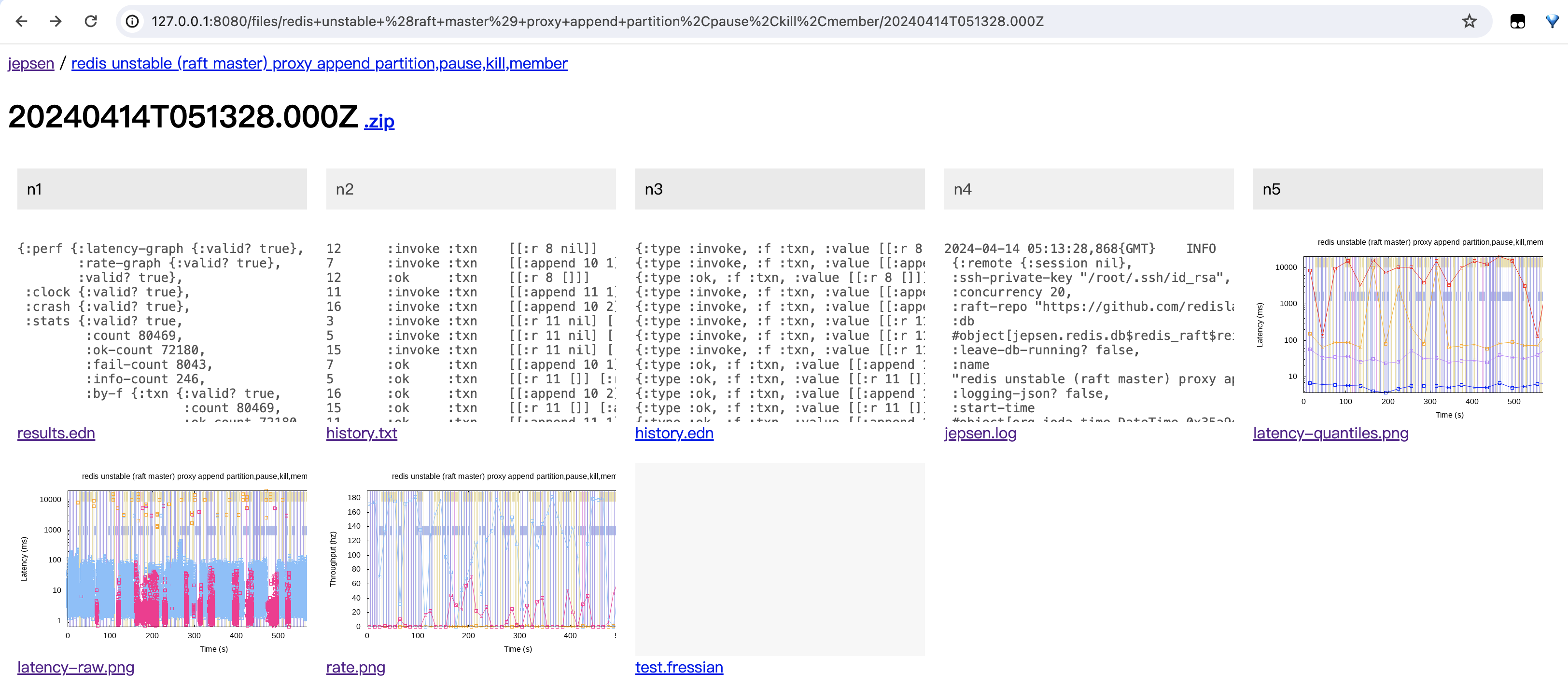The image size is (1568, 700).
Task: Open the n4 node directory
Action: [1089, 189]
